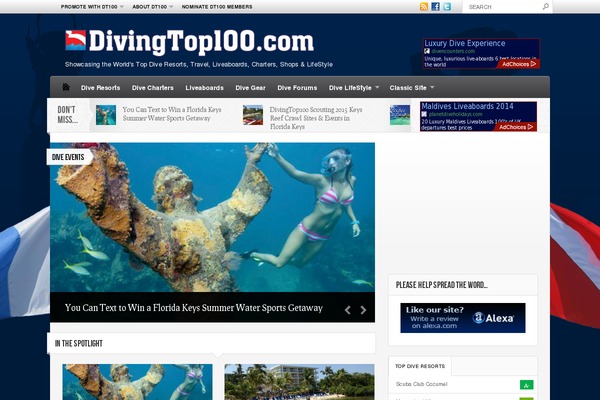This screenshot has width=600, height=400.
Task: Expand the Dive LifeStyle dropdown
Action: click(x=354, y=88)
